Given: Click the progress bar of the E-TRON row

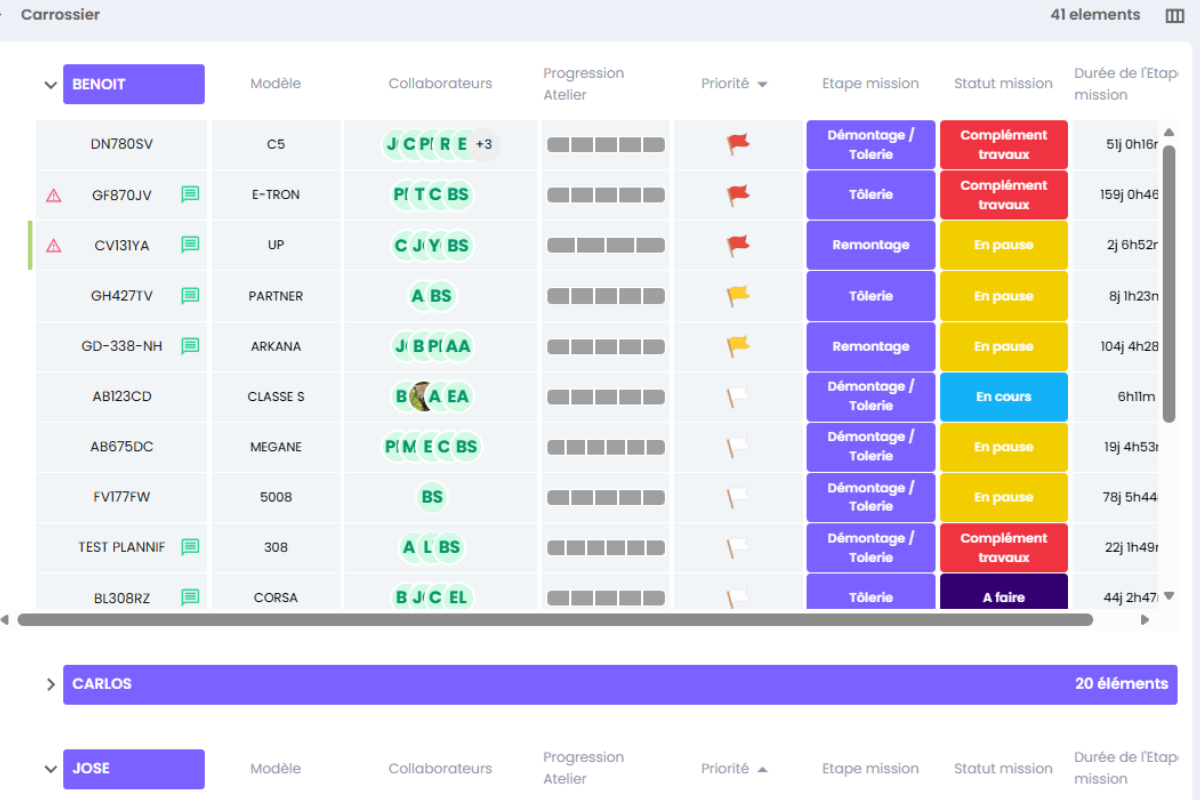Looking at the screenshot, I should pos(606,195).
